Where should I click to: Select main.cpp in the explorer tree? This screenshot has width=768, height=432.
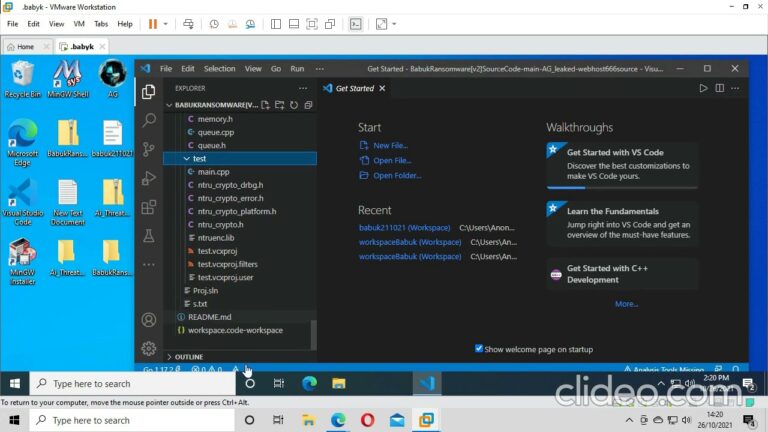pos(213,172)
